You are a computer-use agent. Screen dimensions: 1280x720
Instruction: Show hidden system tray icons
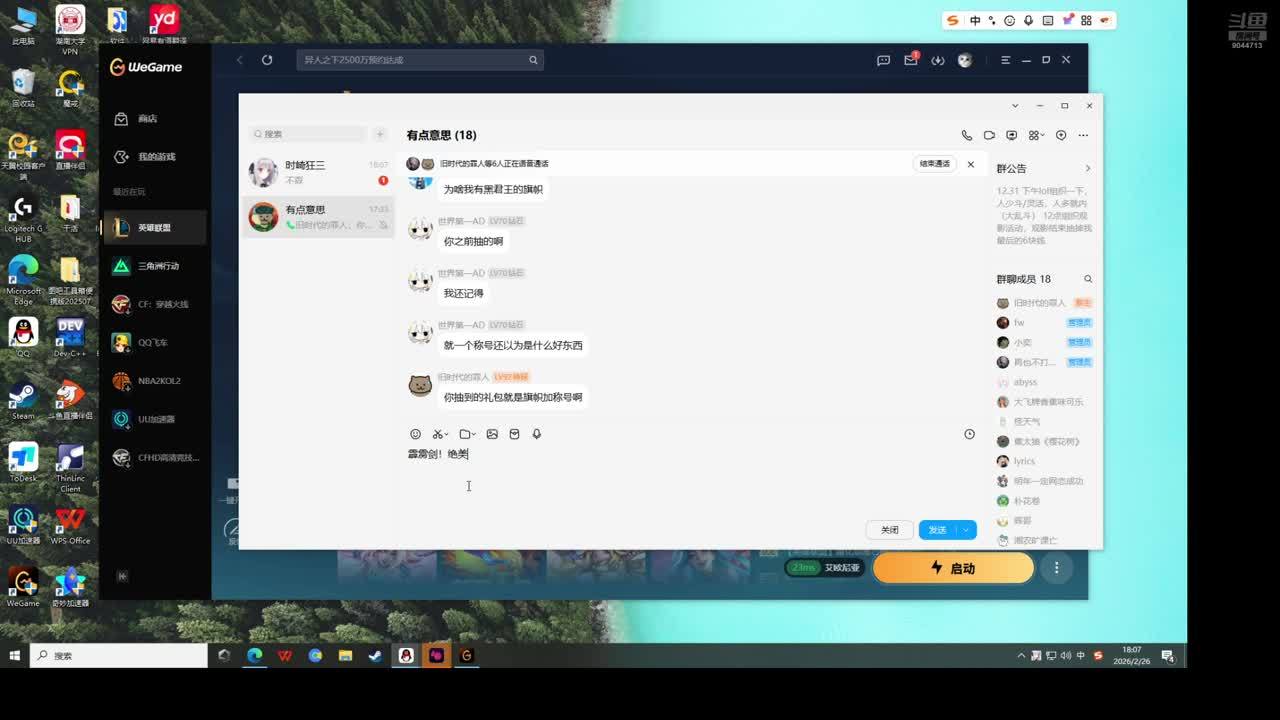(x=1021, y=656)
